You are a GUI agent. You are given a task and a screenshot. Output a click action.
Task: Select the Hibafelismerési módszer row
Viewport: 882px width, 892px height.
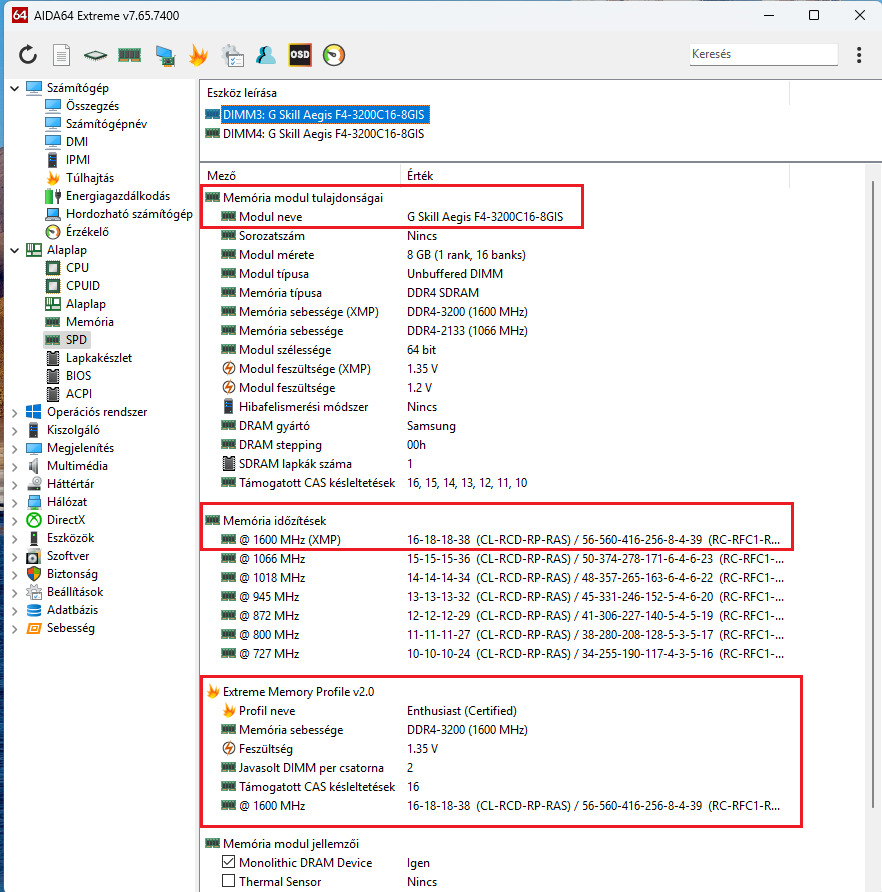(x=494, y=407)
